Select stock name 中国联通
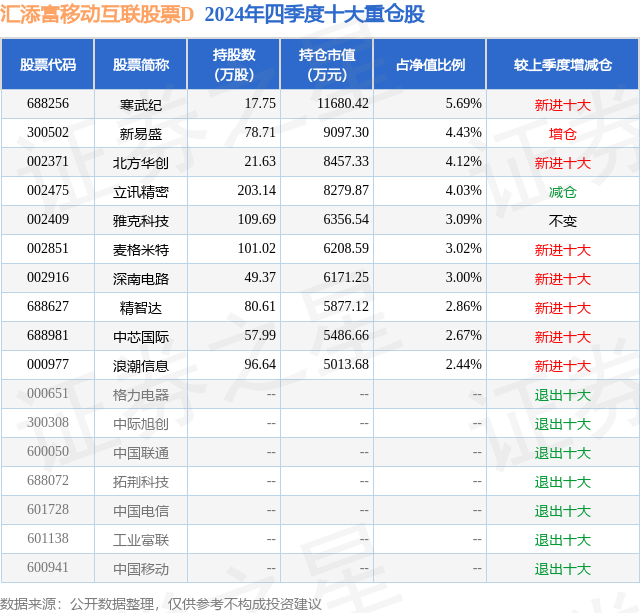640x613 pixels. click(141, 453)
